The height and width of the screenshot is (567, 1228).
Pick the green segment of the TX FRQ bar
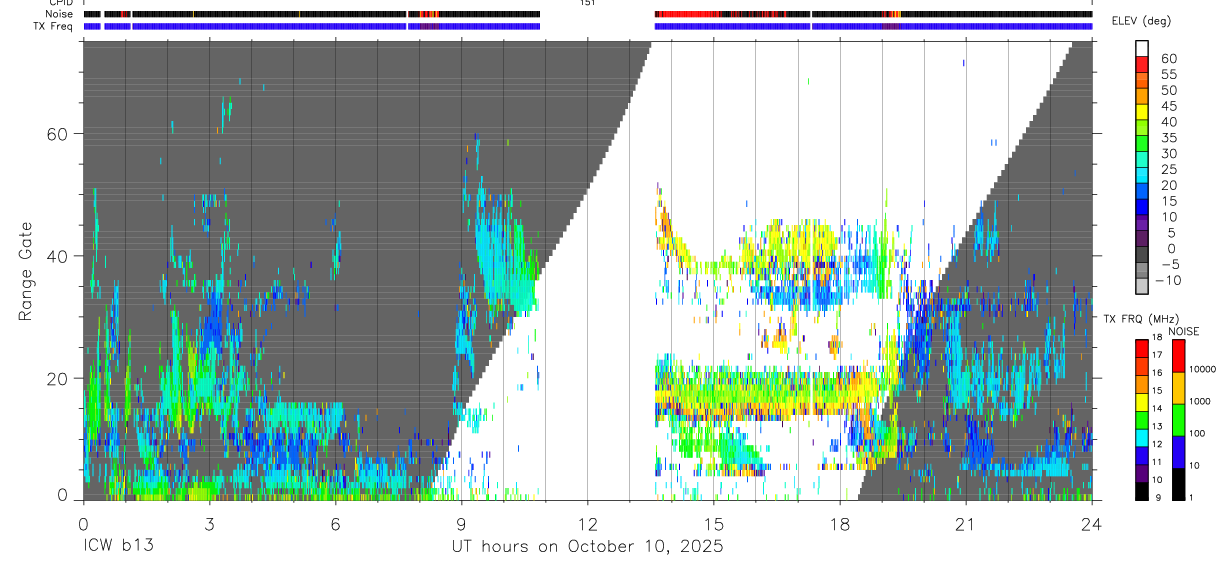(1142, 418)
